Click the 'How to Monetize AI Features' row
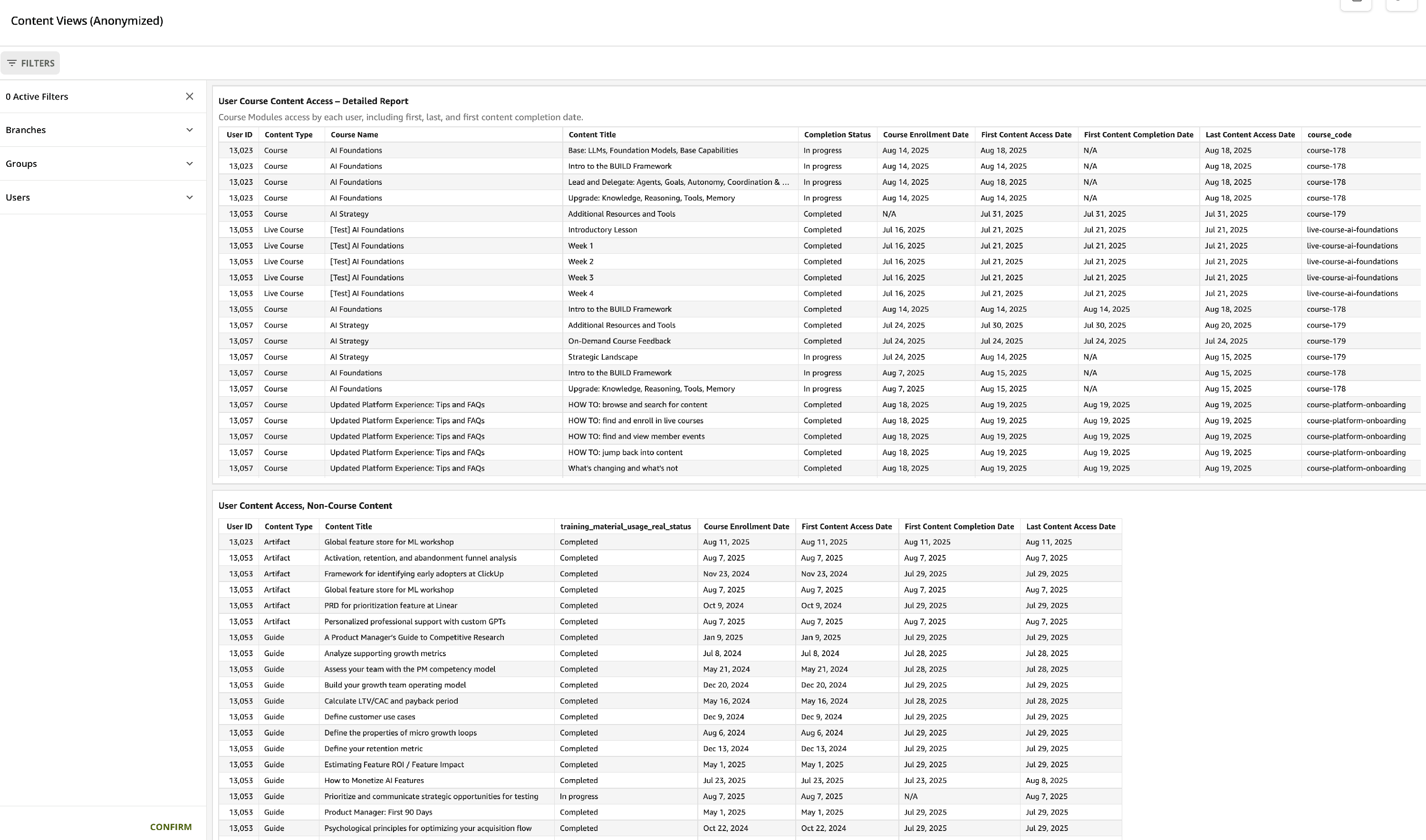Screen dimensions: 1426x840 pos(374,781)
